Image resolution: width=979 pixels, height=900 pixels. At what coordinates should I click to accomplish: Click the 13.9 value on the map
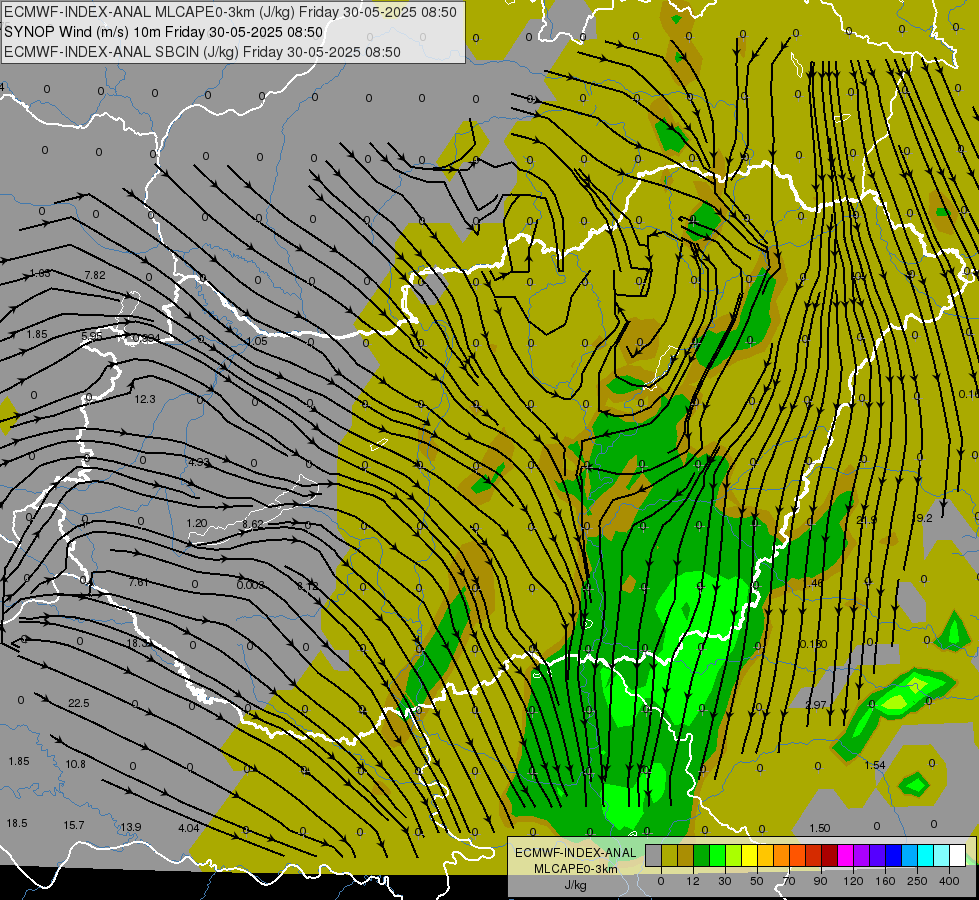[130, 827]
